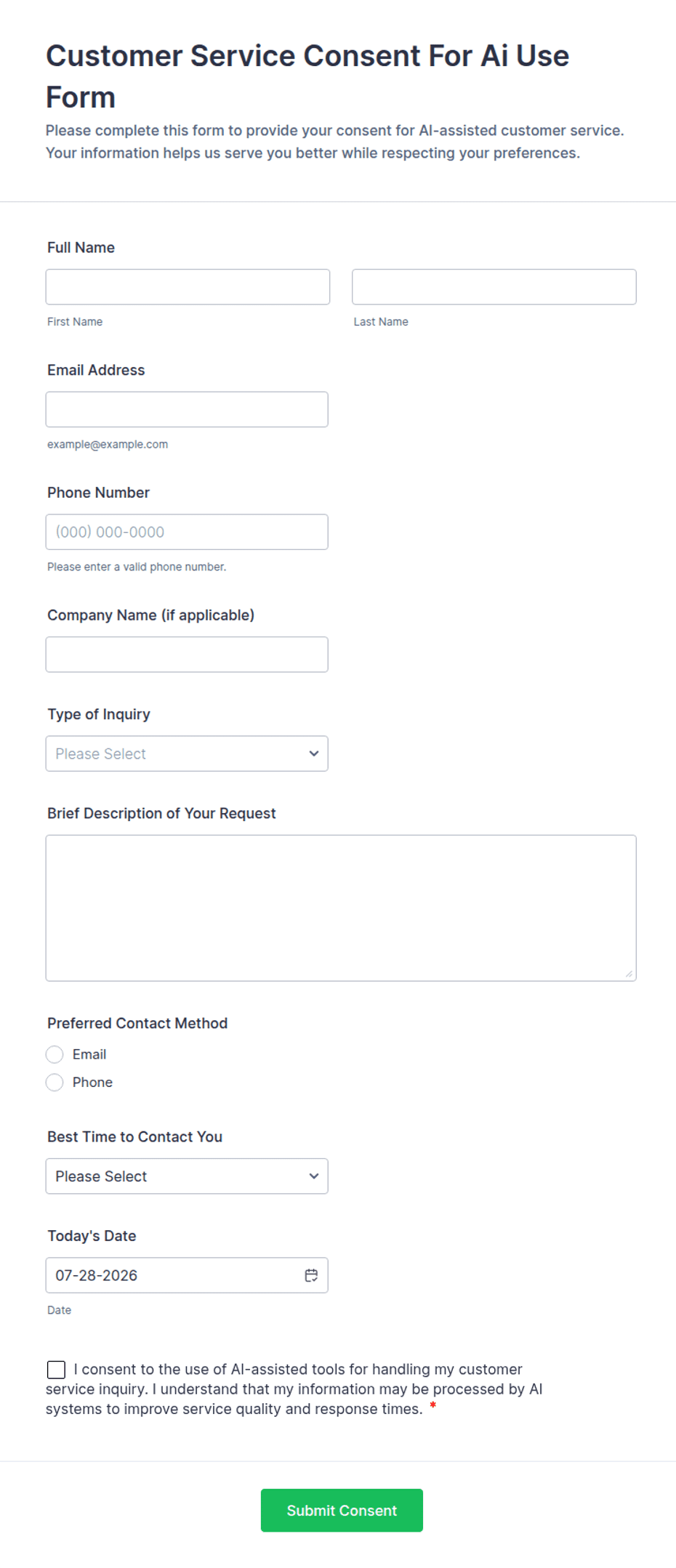Click the consent statement text

tap(294, 1389)
